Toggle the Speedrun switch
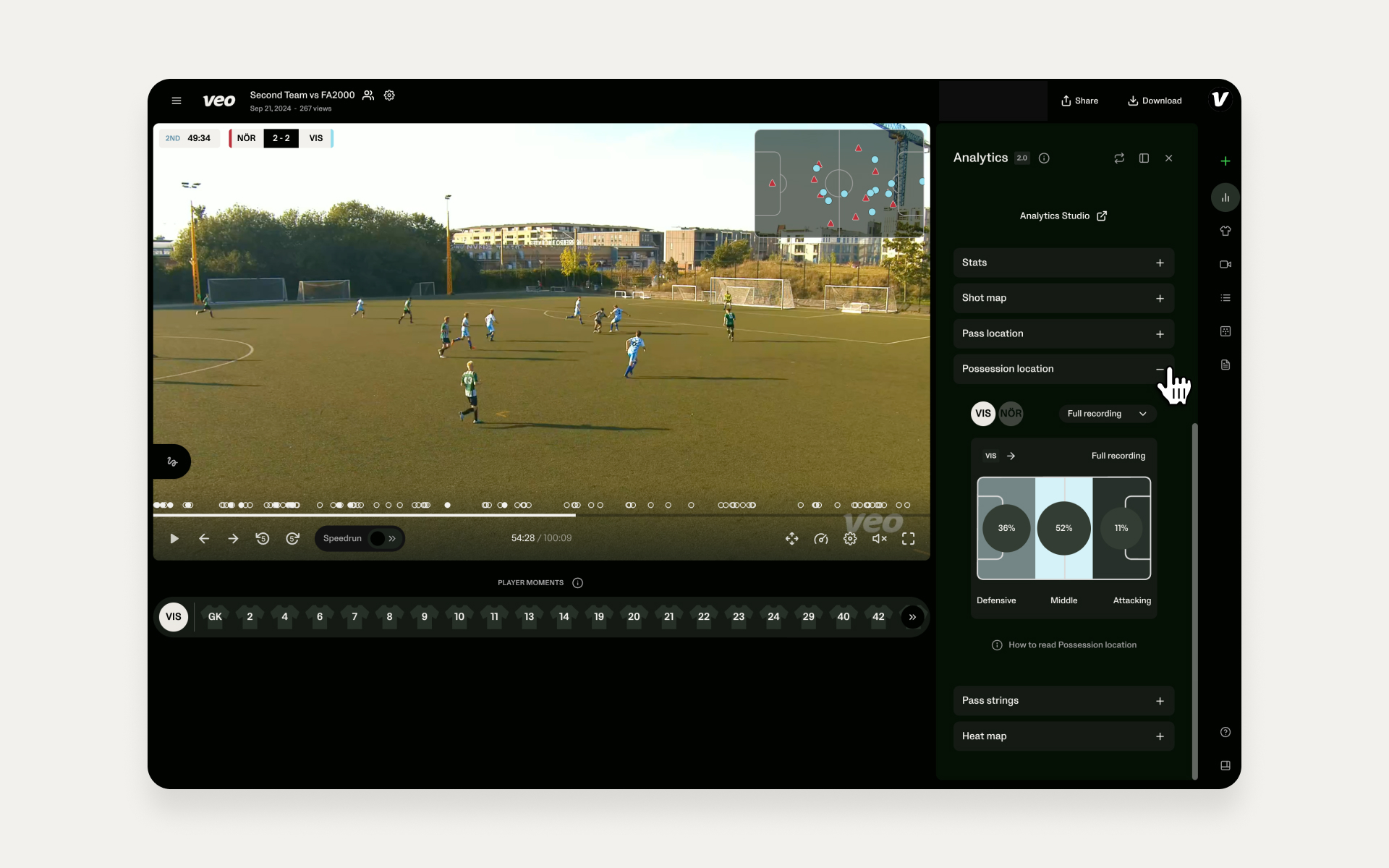The image size is (1389, 868). coord(383,538)
